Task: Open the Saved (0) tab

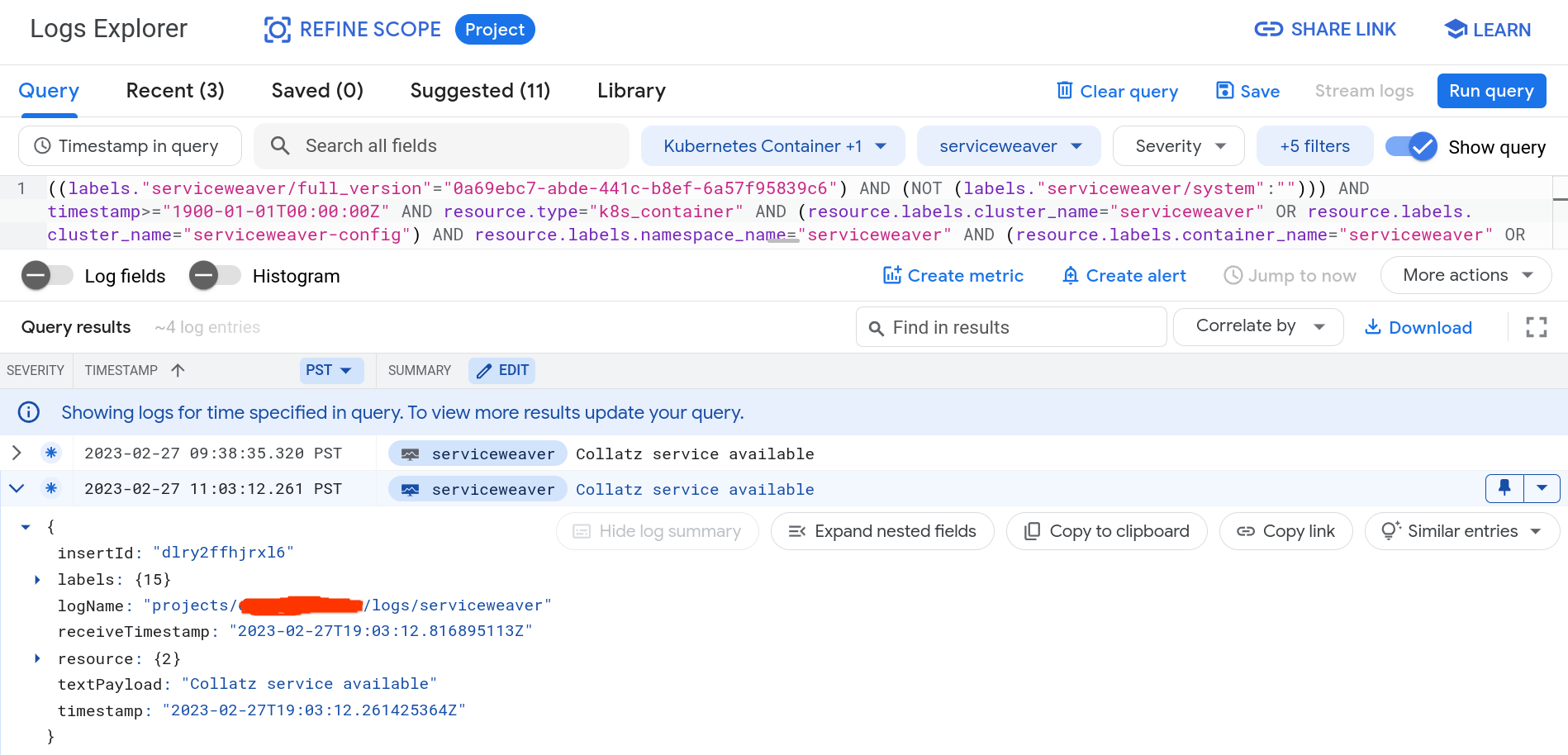Action: (317, 90)
